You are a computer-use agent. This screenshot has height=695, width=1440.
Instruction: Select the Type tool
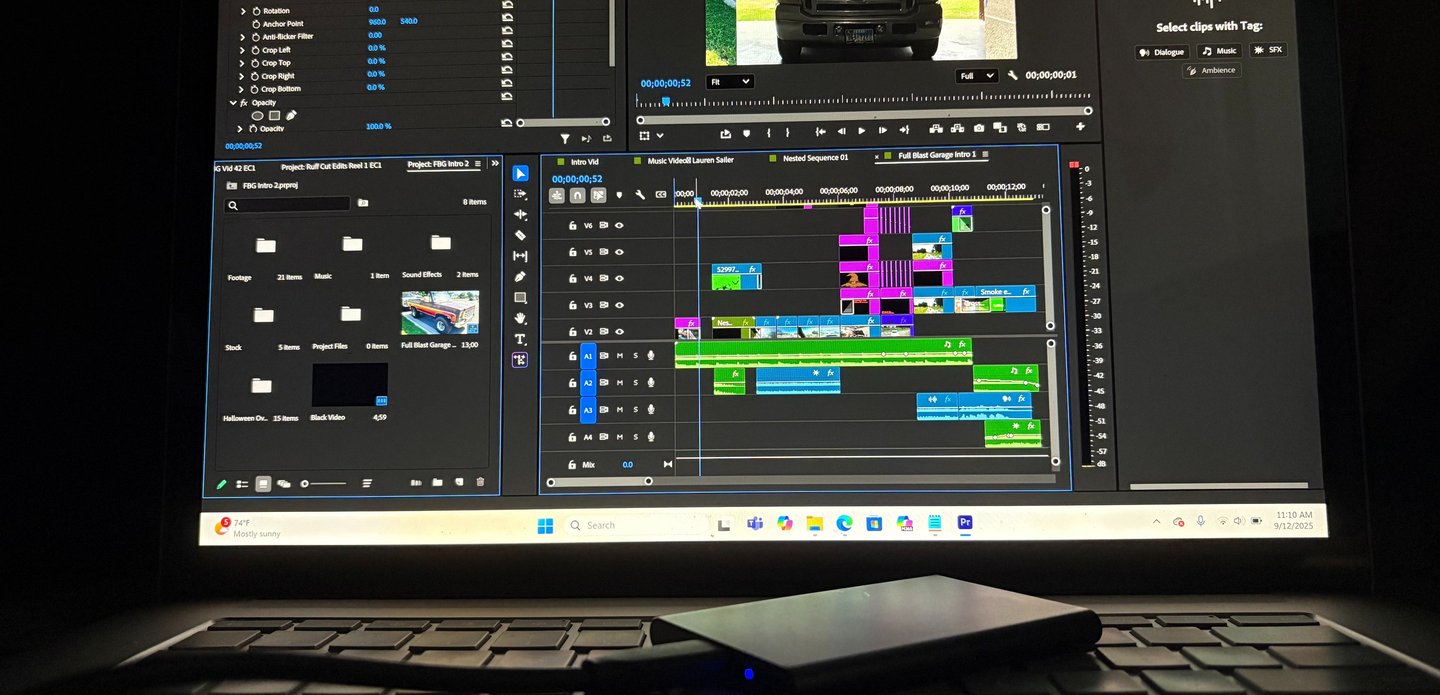click(520, 339)
